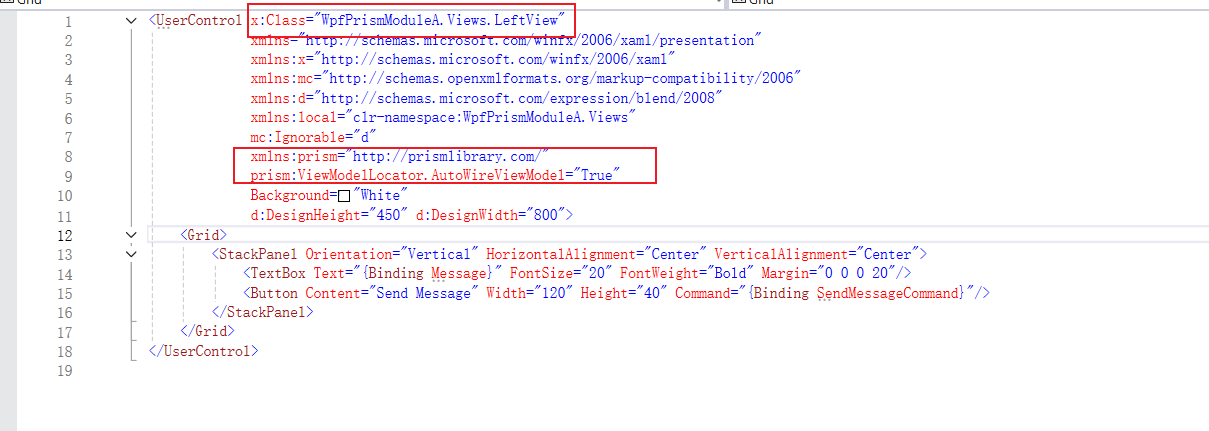Click the closing UserControl tag on line 18

pos(203,351)
